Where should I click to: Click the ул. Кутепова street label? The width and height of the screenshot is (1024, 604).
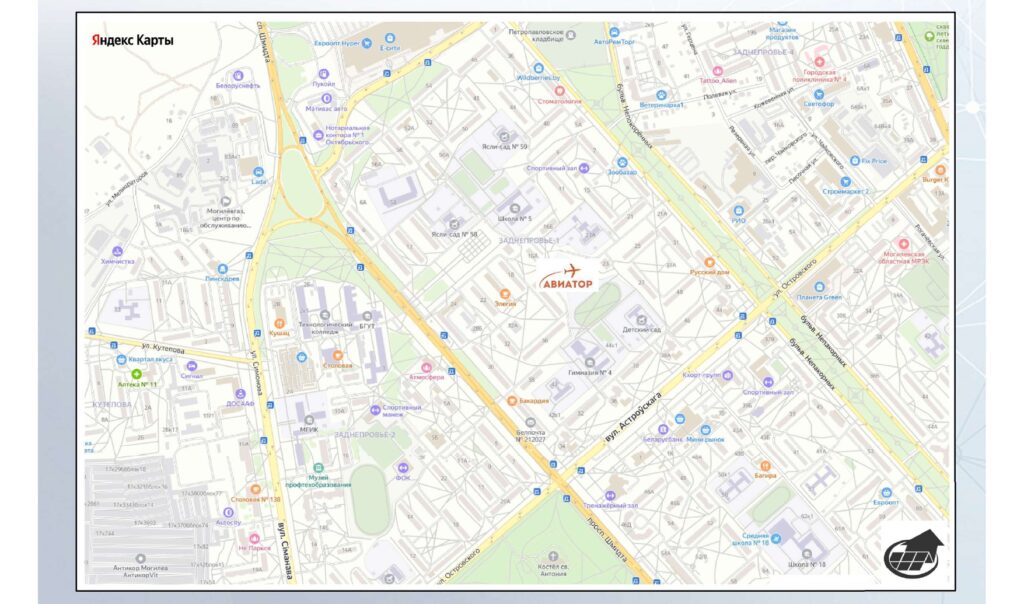[x=163, y=349]
